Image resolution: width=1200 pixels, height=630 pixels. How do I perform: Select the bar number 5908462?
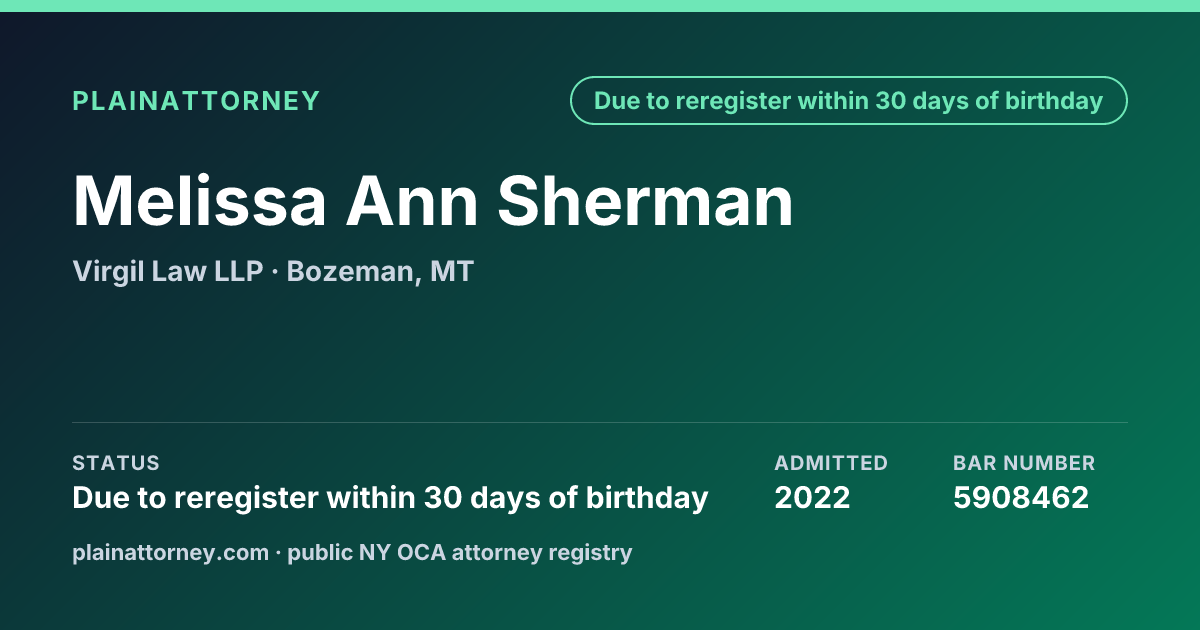pyautogui.click(x=1021, y=497)
